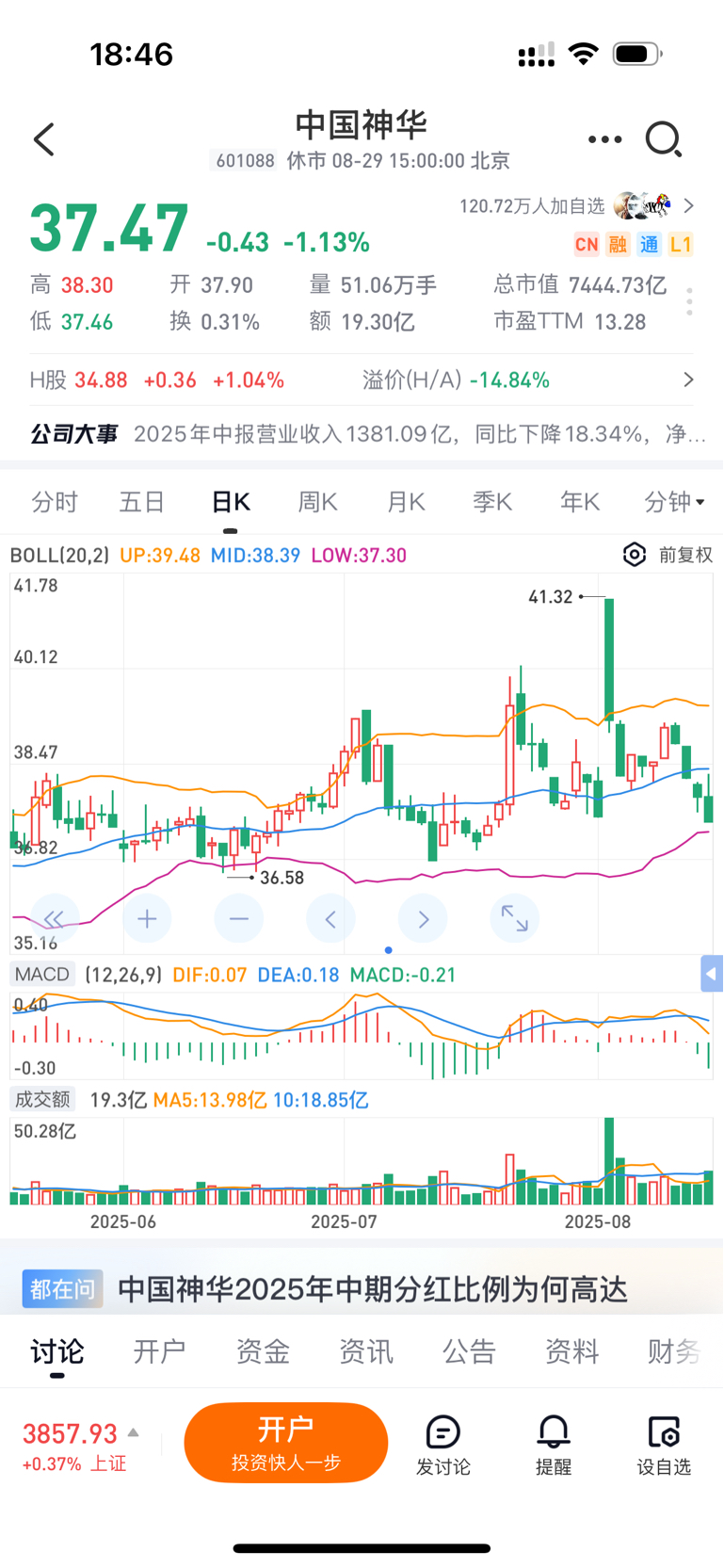Select 月K chart tab

pos(406,502)
